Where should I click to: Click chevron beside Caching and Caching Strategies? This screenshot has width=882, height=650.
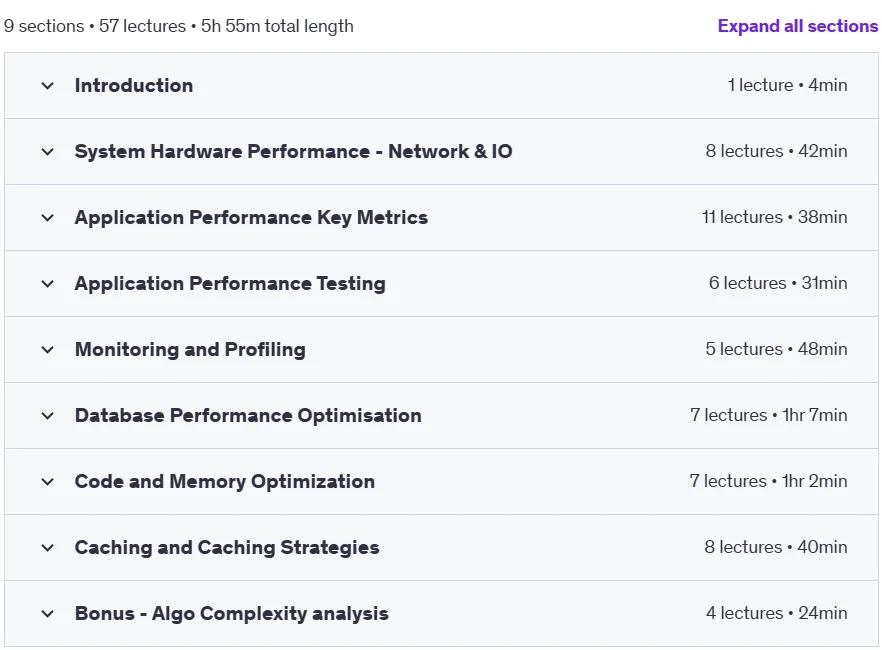pyautogui.click(x=48, y=548)
